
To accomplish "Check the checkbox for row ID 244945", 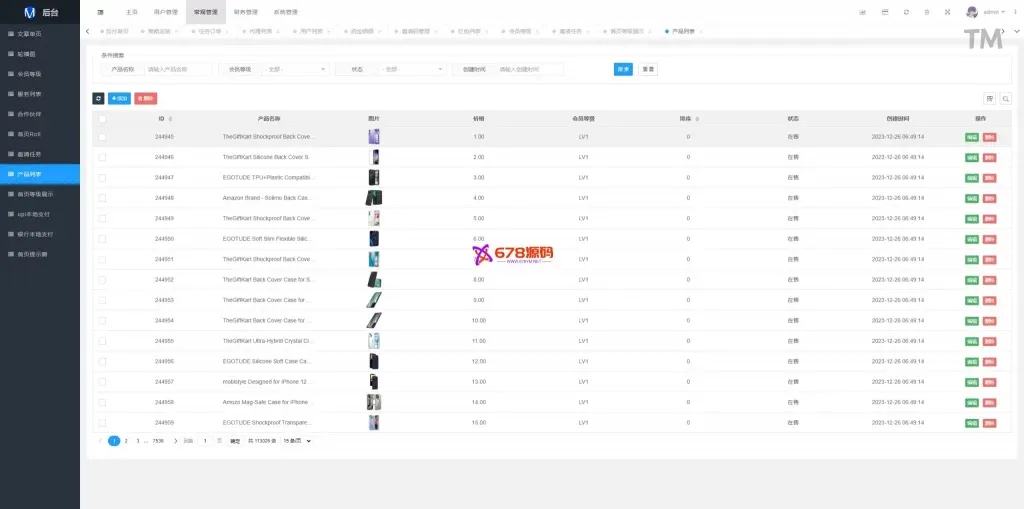I will pos(102,137).
